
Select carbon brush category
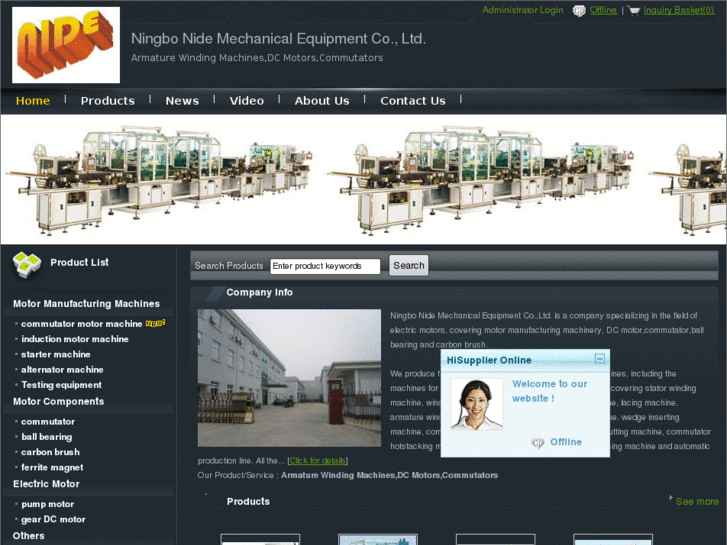coord(50,452)
